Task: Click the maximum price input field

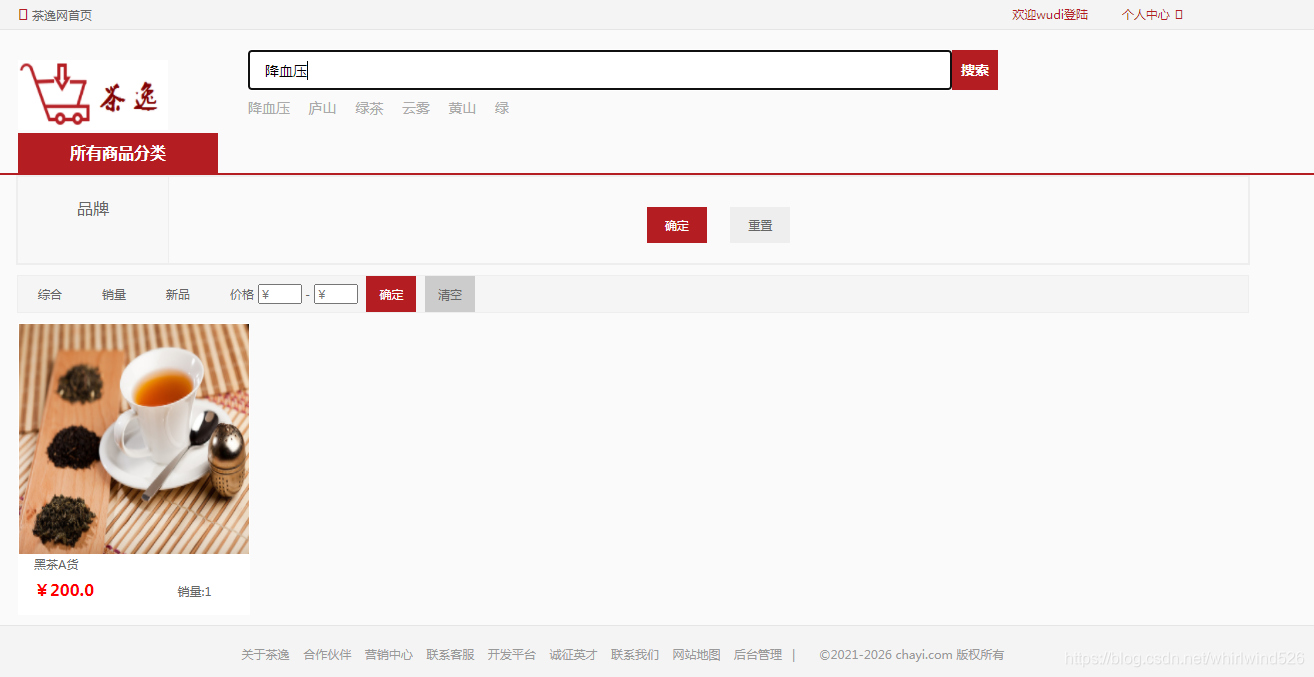Action: 336,294
